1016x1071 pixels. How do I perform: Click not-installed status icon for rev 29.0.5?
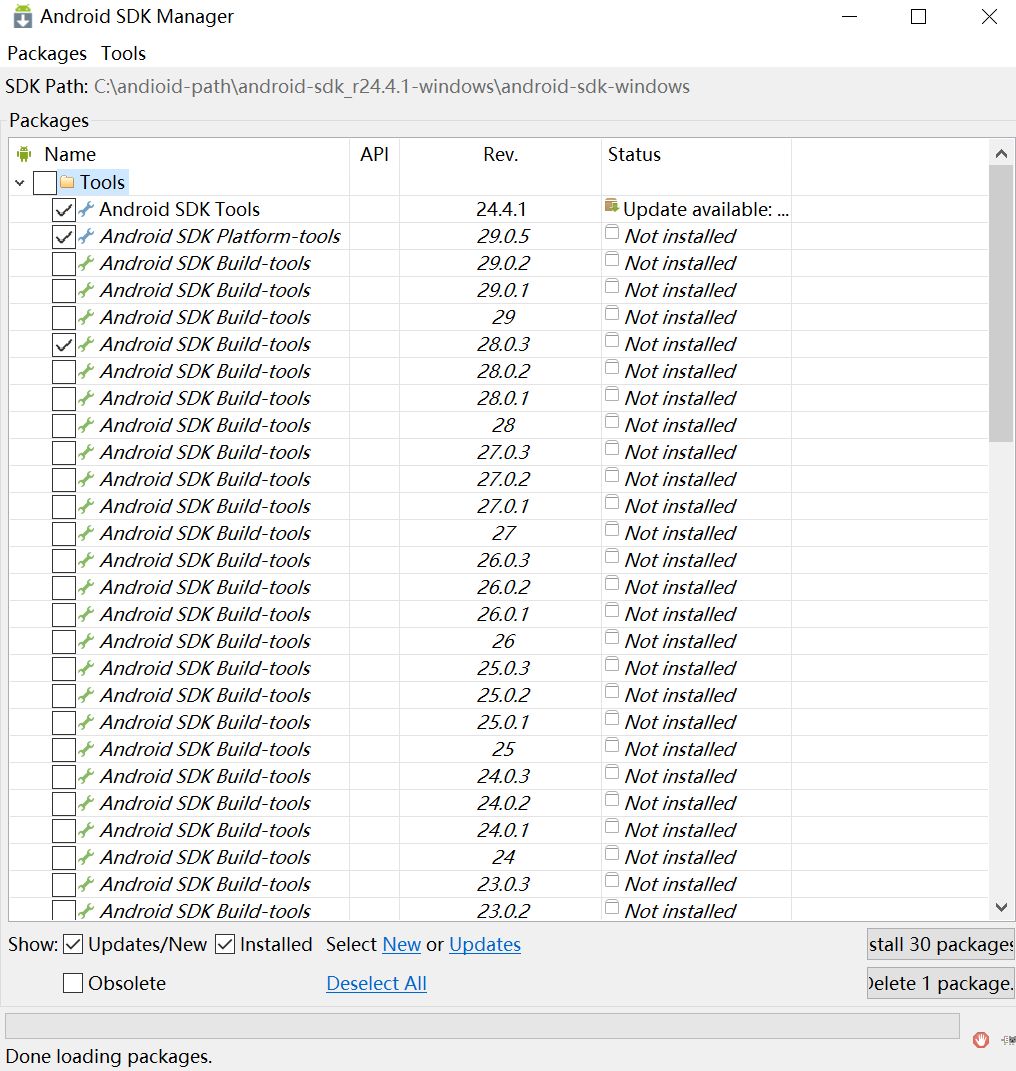(612, 233)
